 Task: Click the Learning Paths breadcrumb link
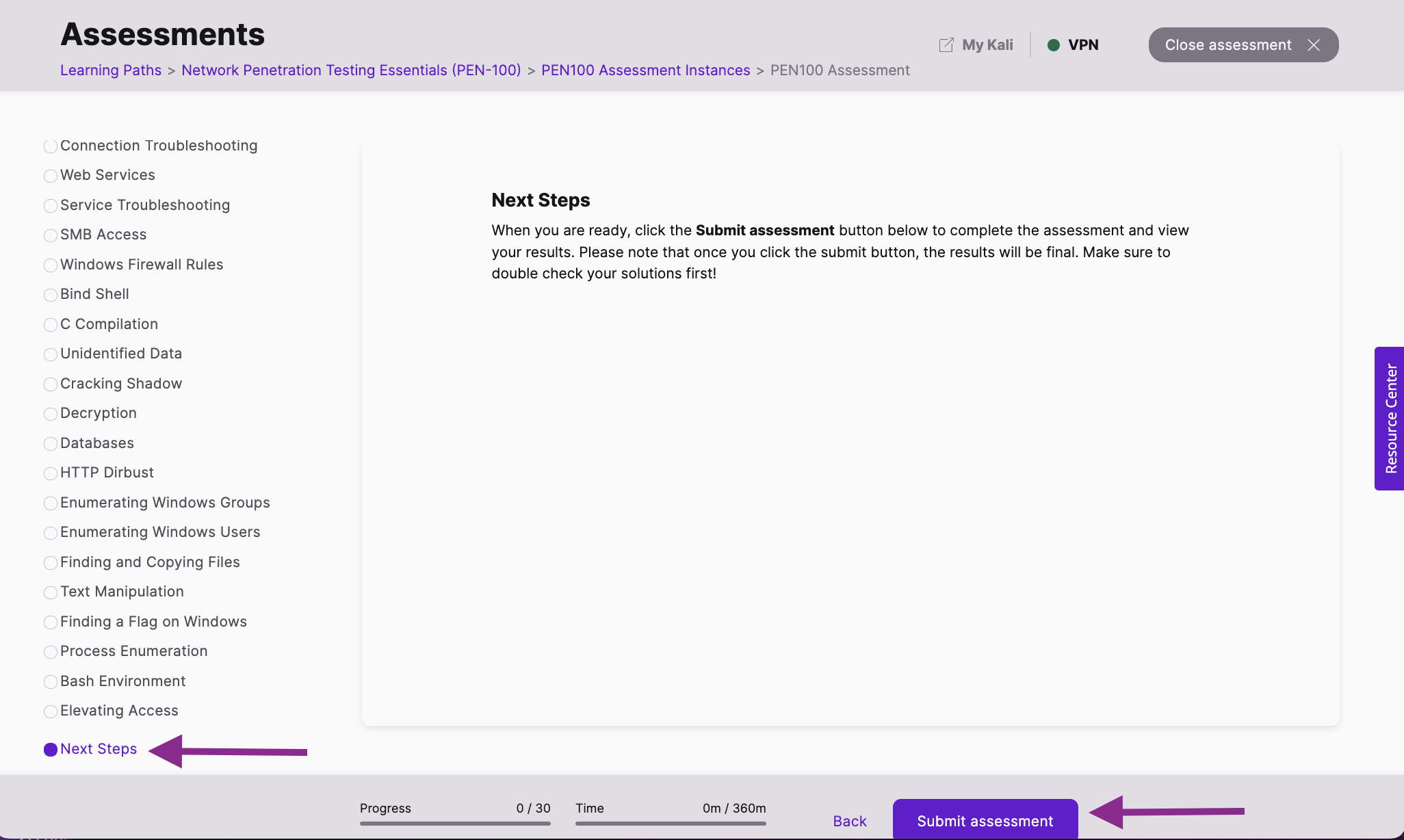(x=111, y=70)
